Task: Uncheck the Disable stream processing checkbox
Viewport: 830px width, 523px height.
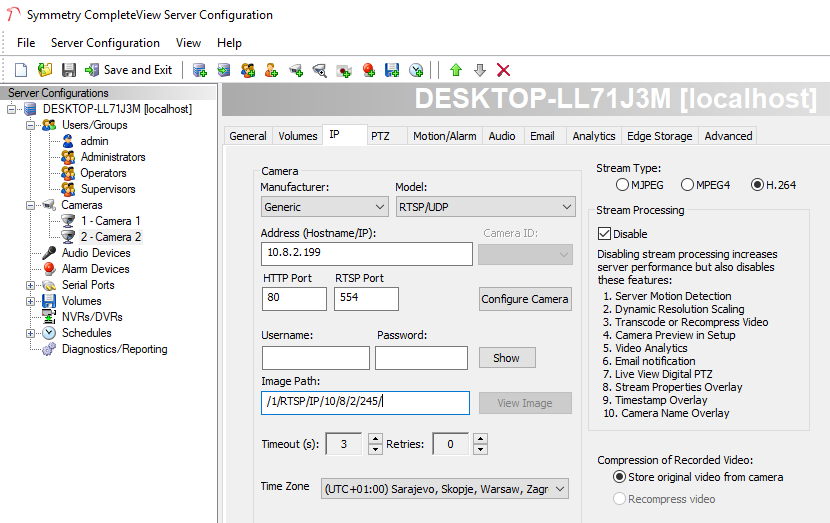Action: coord(605,234)
